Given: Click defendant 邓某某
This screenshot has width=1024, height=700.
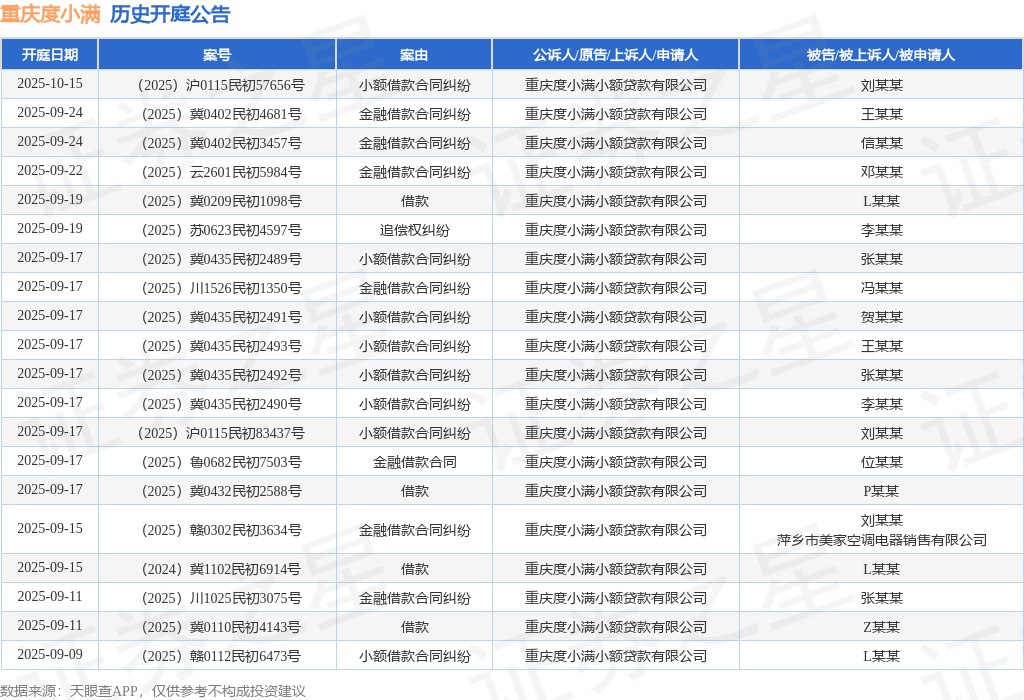Looking at the screenshot, I should (881, 172).
